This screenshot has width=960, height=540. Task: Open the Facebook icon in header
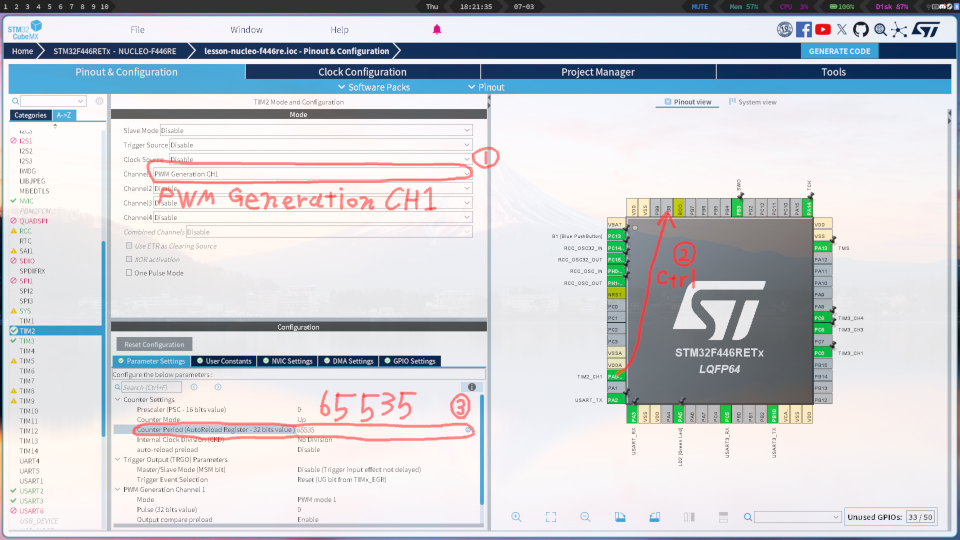tap(804, 30)
